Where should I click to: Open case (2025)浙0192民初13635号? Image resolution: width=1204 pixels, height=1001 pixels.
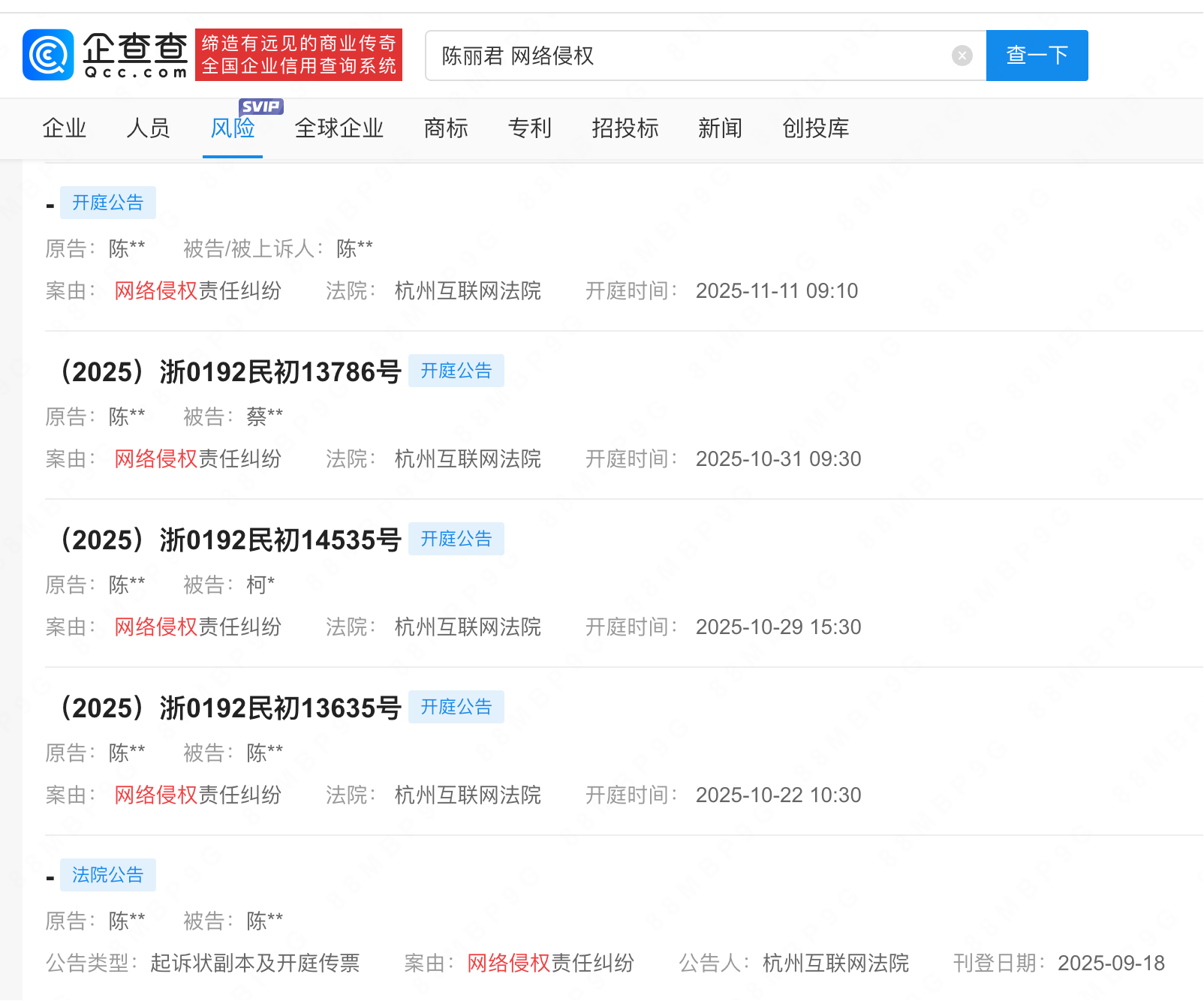click(227, 708)
